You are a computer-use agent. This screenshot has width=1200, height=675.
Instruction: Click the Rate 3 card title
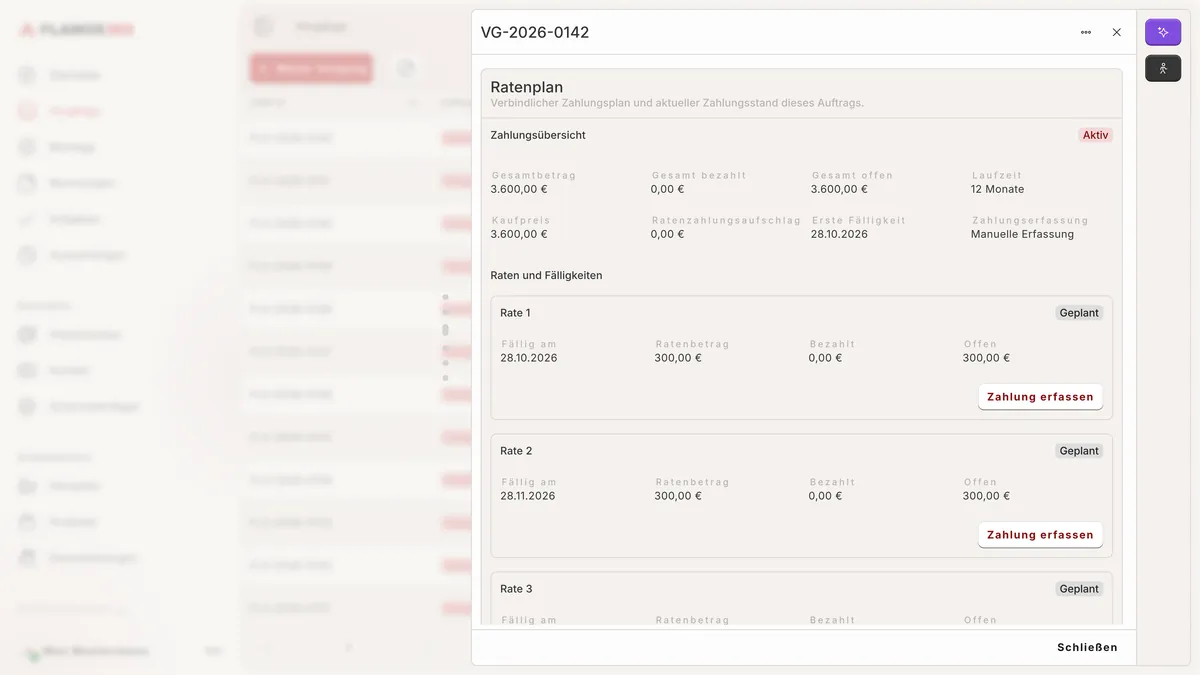(516, 589)
